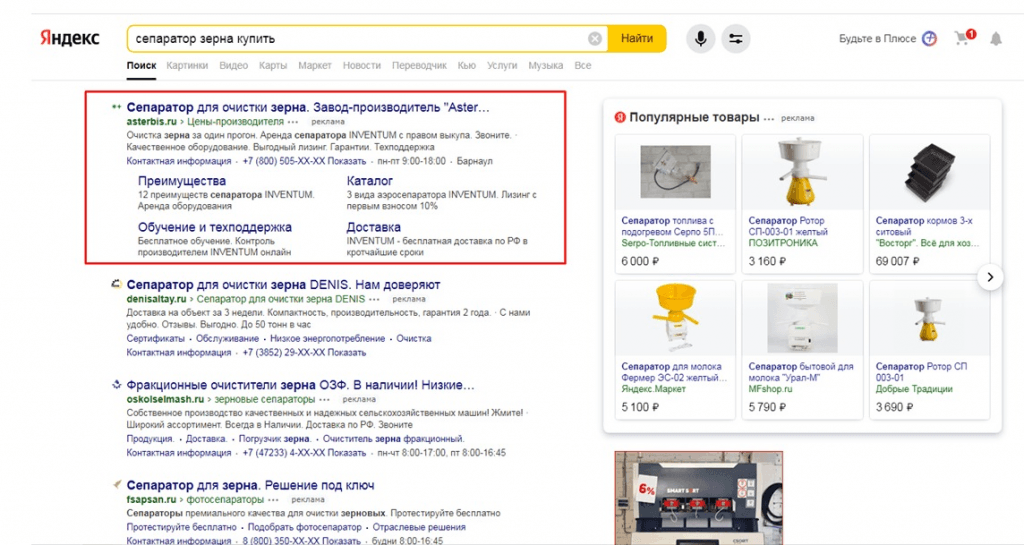Click oskolselmash.ru favicon icon
The width and height of the screenshot is (1024, 545).
click(x=116, y=384)
